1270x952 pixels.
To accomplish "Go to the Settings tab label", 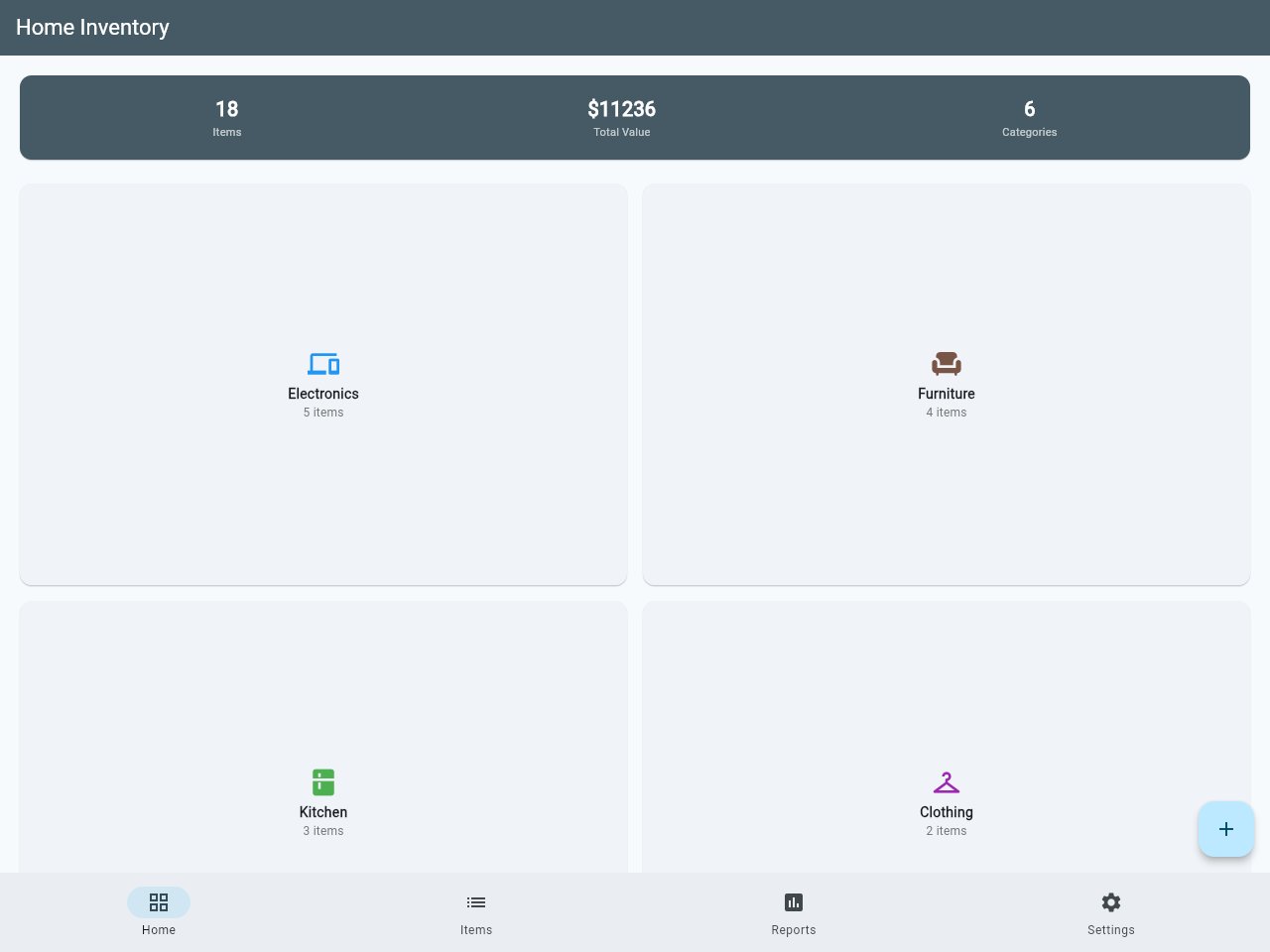I will 1111,930.
